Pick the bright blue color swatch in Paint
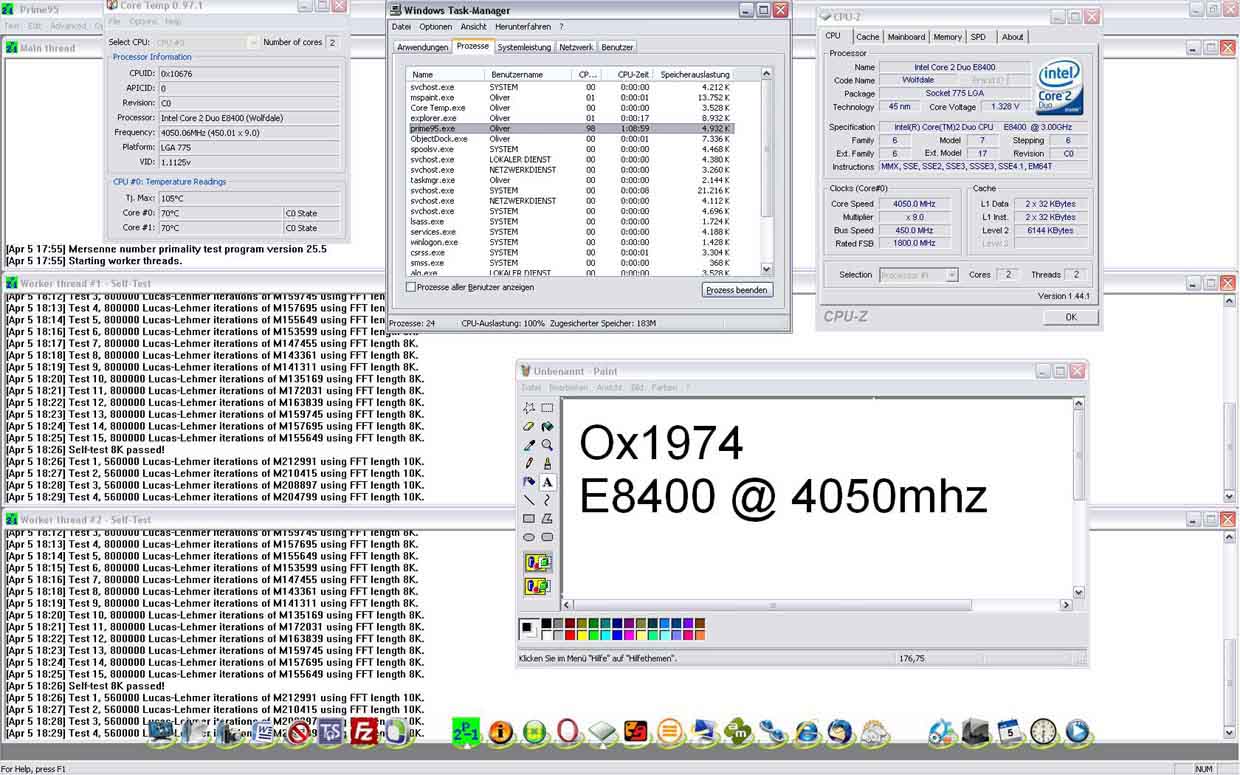The image size is (1240, 775). [617, 635]
